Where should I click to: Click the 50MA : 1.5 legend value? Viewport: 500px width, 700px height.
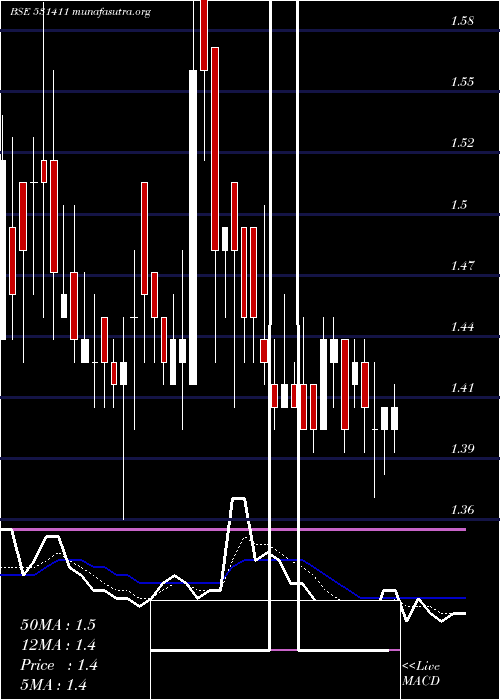pos(58,625)
